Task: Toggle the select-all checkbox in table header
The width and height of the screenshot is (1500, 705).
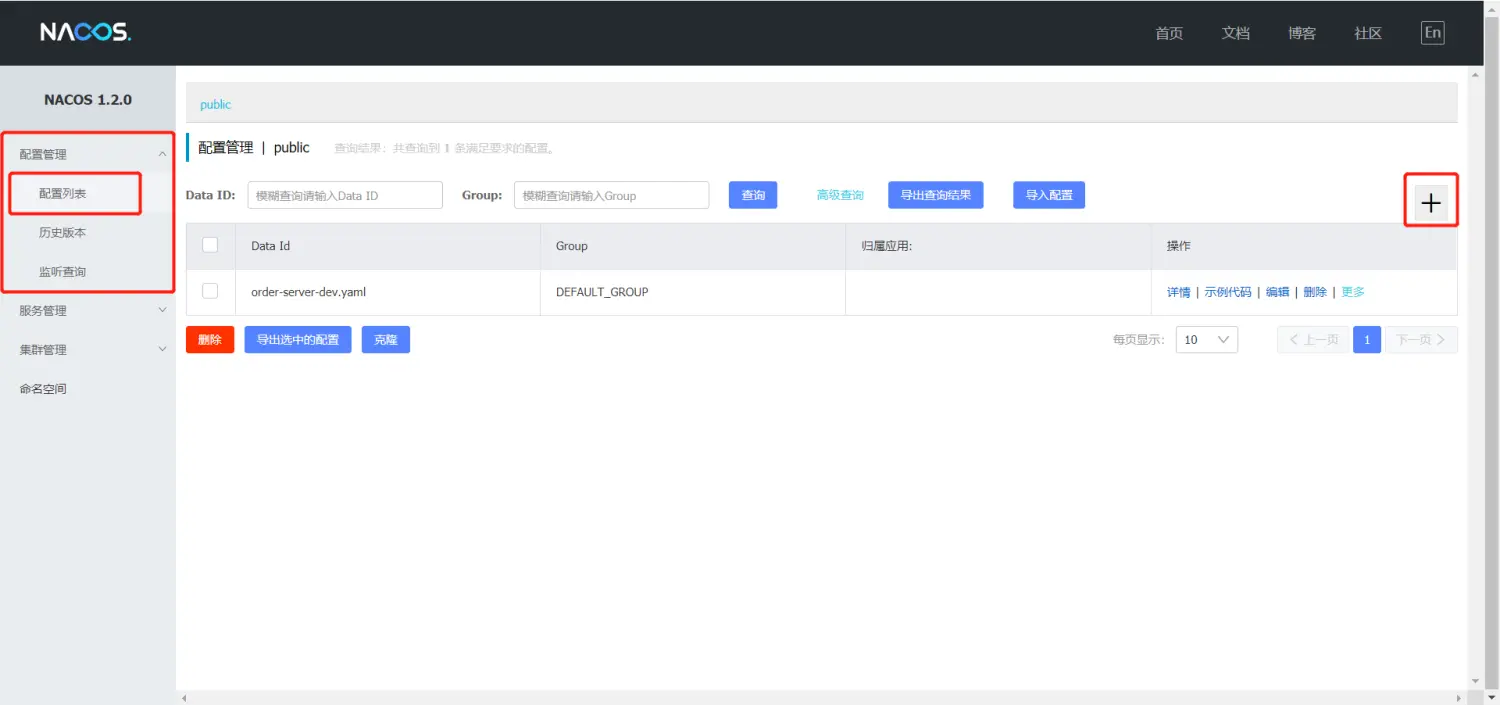Action: (x=210, y=245)
